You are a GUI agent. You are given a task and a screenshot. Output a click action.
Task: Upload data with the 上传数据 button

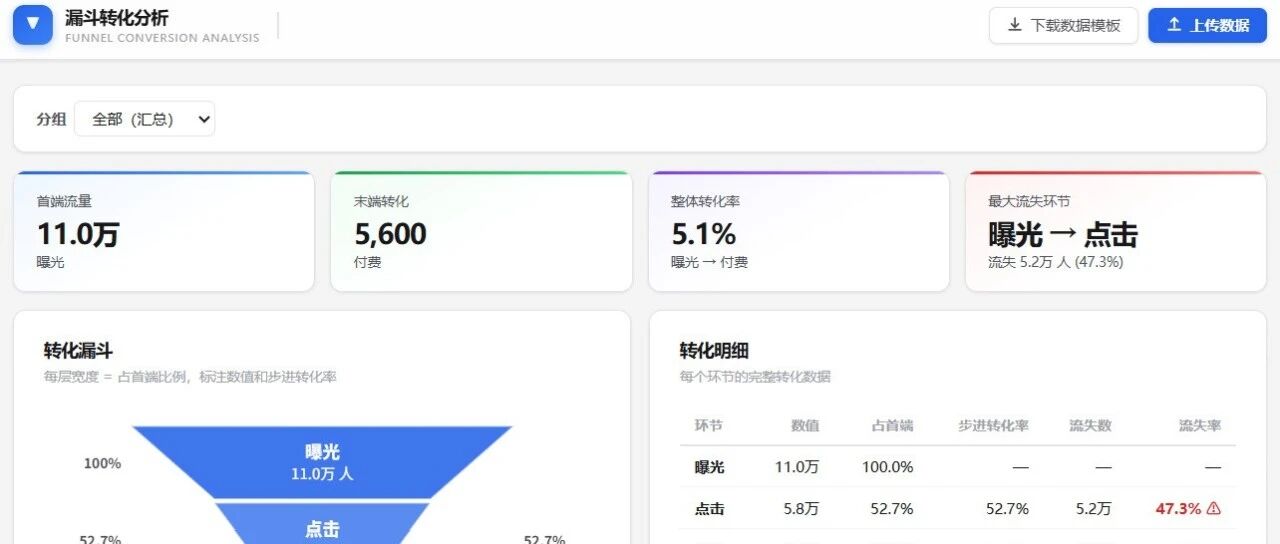pyautogui.click(x=1207, y=26)
